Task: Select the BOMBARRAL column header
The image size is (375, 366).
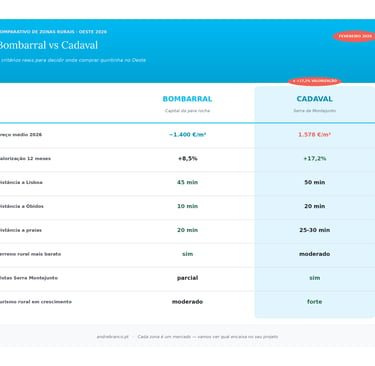Action: [x=187, y=99]
